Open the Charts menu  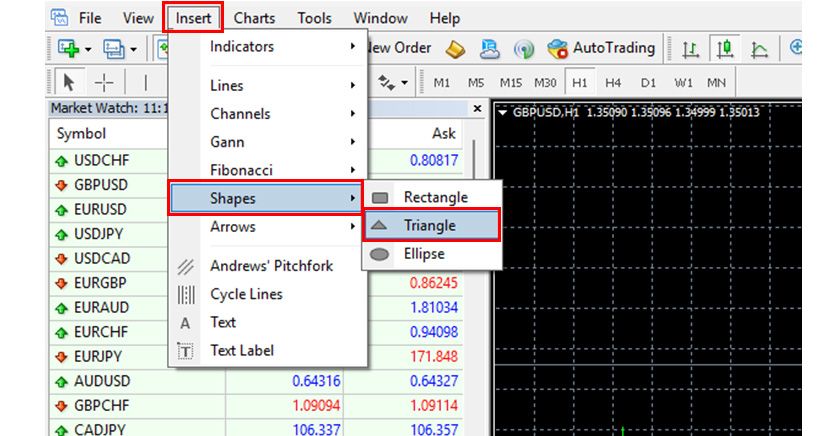[x=255, y=18]
